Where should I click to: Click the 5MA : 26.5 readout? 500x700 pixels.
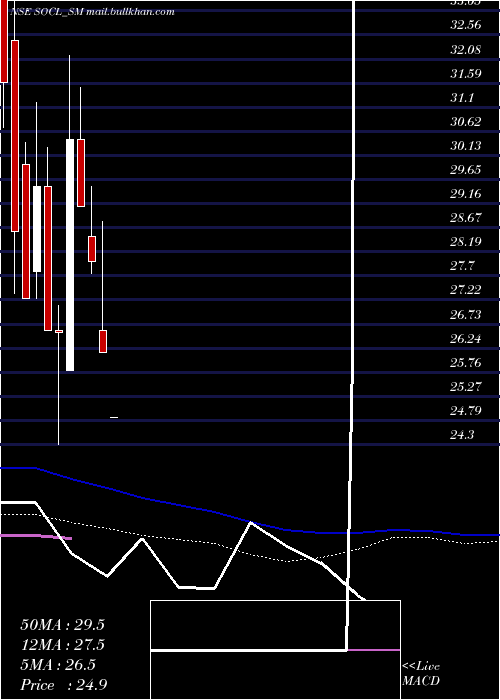pos(58,665)
